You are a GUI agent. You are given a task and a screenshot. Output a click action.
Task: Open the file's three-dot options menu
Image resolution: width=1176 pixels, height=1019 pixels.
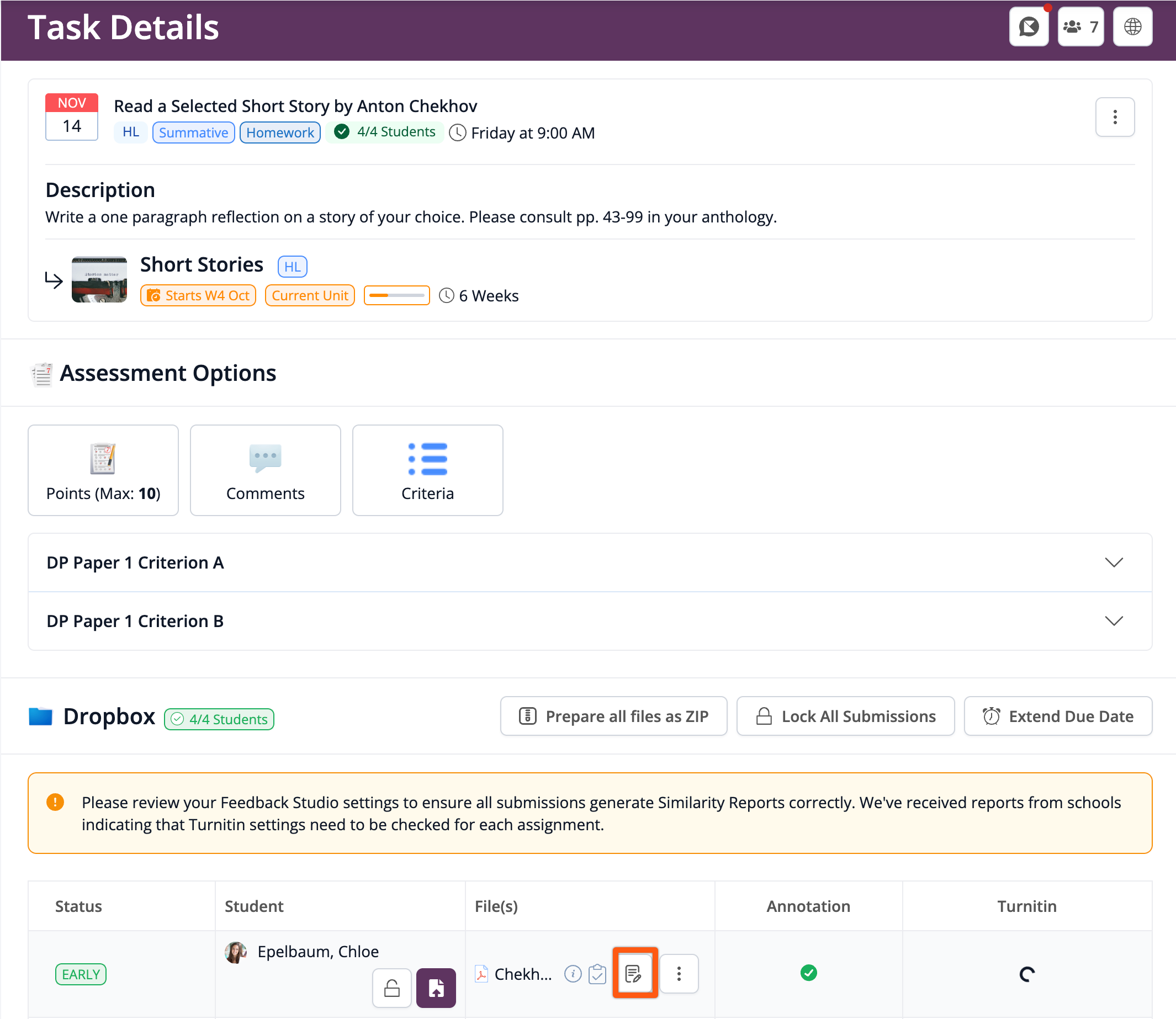[679, 974]
